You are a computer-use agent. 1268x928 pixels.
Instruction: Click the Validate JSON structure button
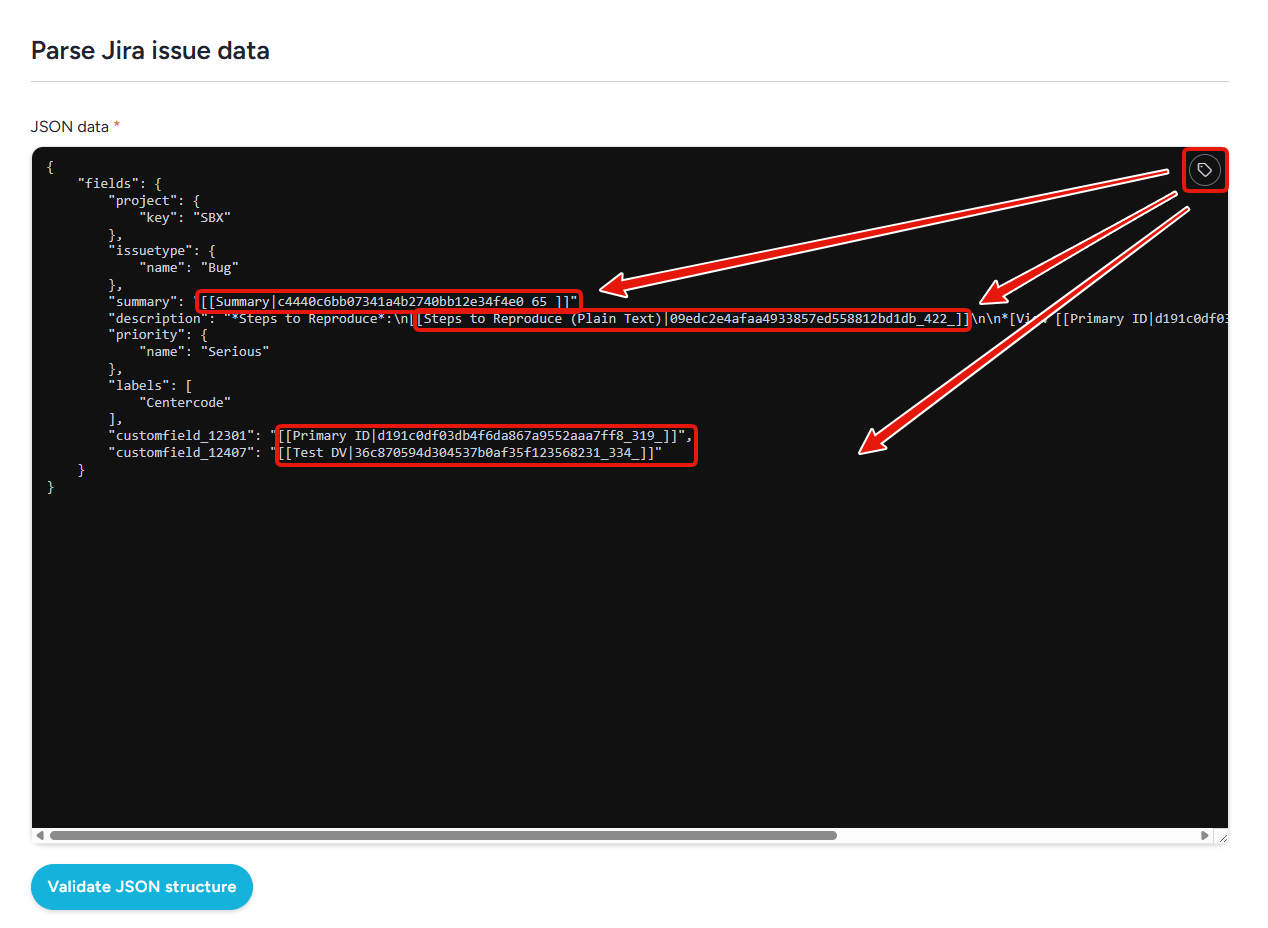142,887
